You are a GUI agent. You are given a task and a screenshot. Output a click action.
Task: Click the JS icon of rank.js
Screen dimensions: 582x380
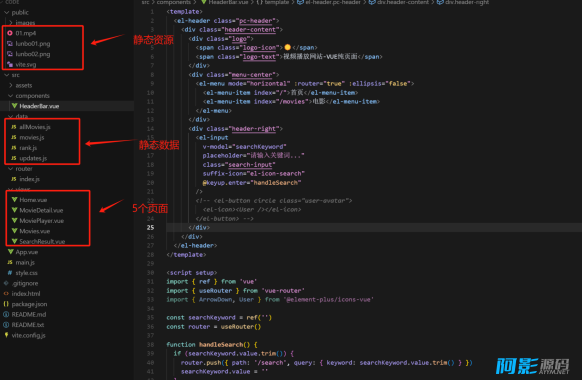(x=14, y=148)
